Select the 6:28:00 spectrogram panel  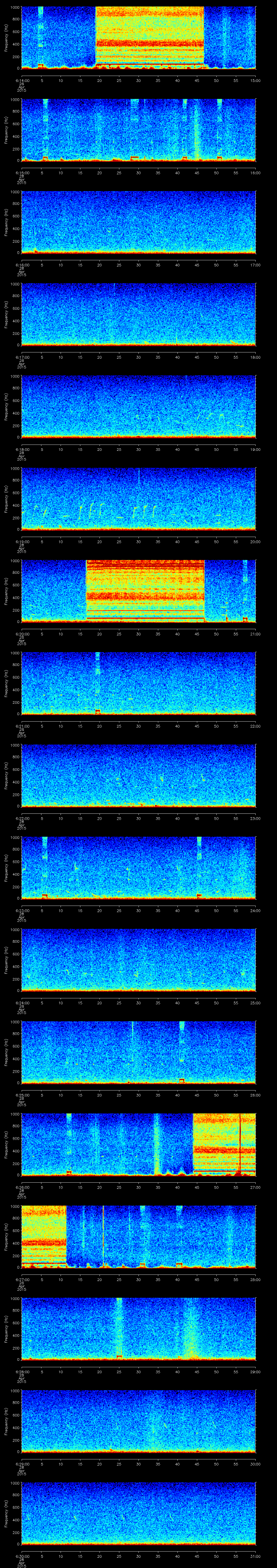click(x=138, y=1329)
